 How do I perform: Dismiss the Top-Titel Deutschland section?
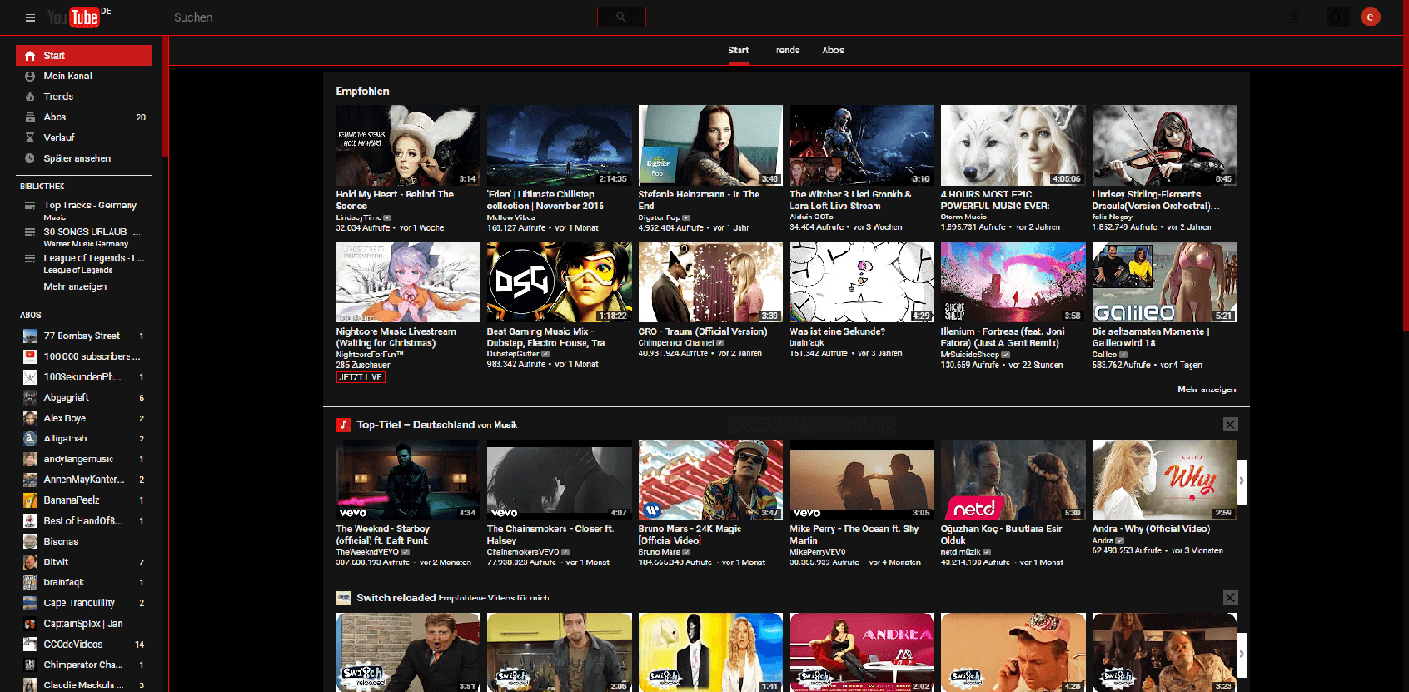pyautogui.click(x=1229, y=424)
